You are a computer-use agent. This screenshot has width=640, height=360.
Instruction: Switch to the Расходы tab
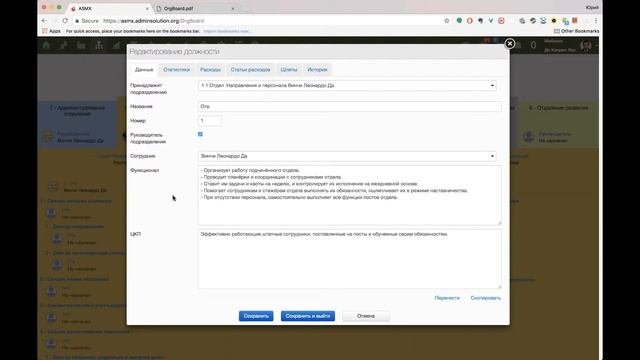(210, 70)
